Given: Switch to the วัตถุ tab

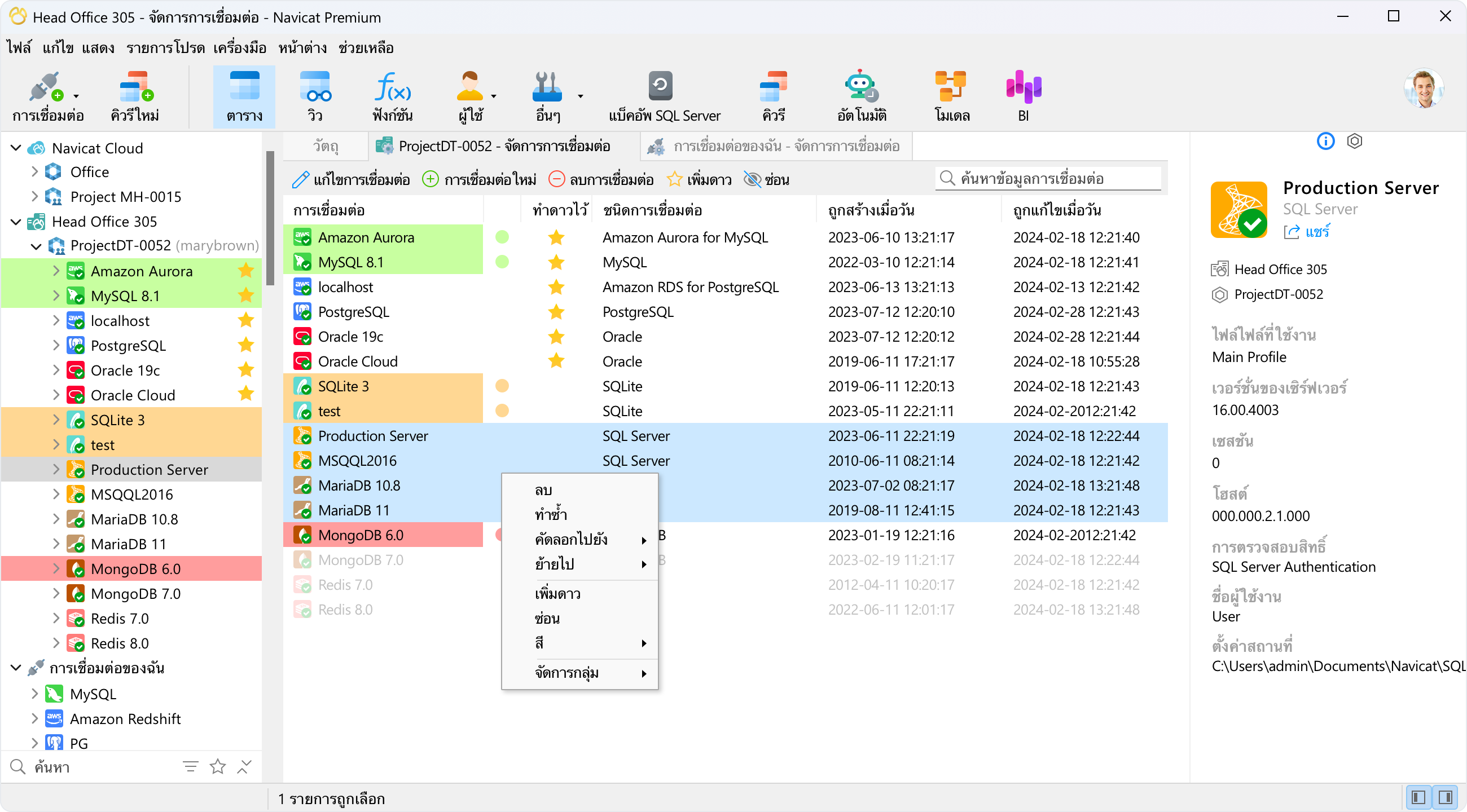Looking at the screenshot, I should tap(326, 146).
